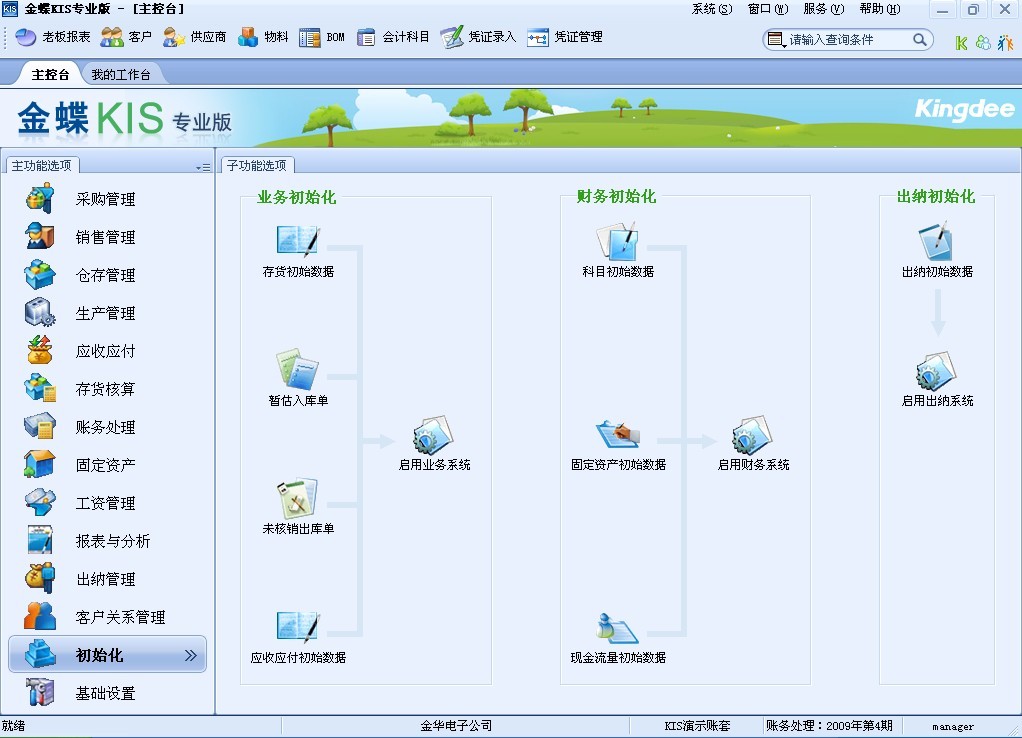Open 出纳初始数据 icon
This screenshot has height=738, width=1022.
click(x=937, y=241)
